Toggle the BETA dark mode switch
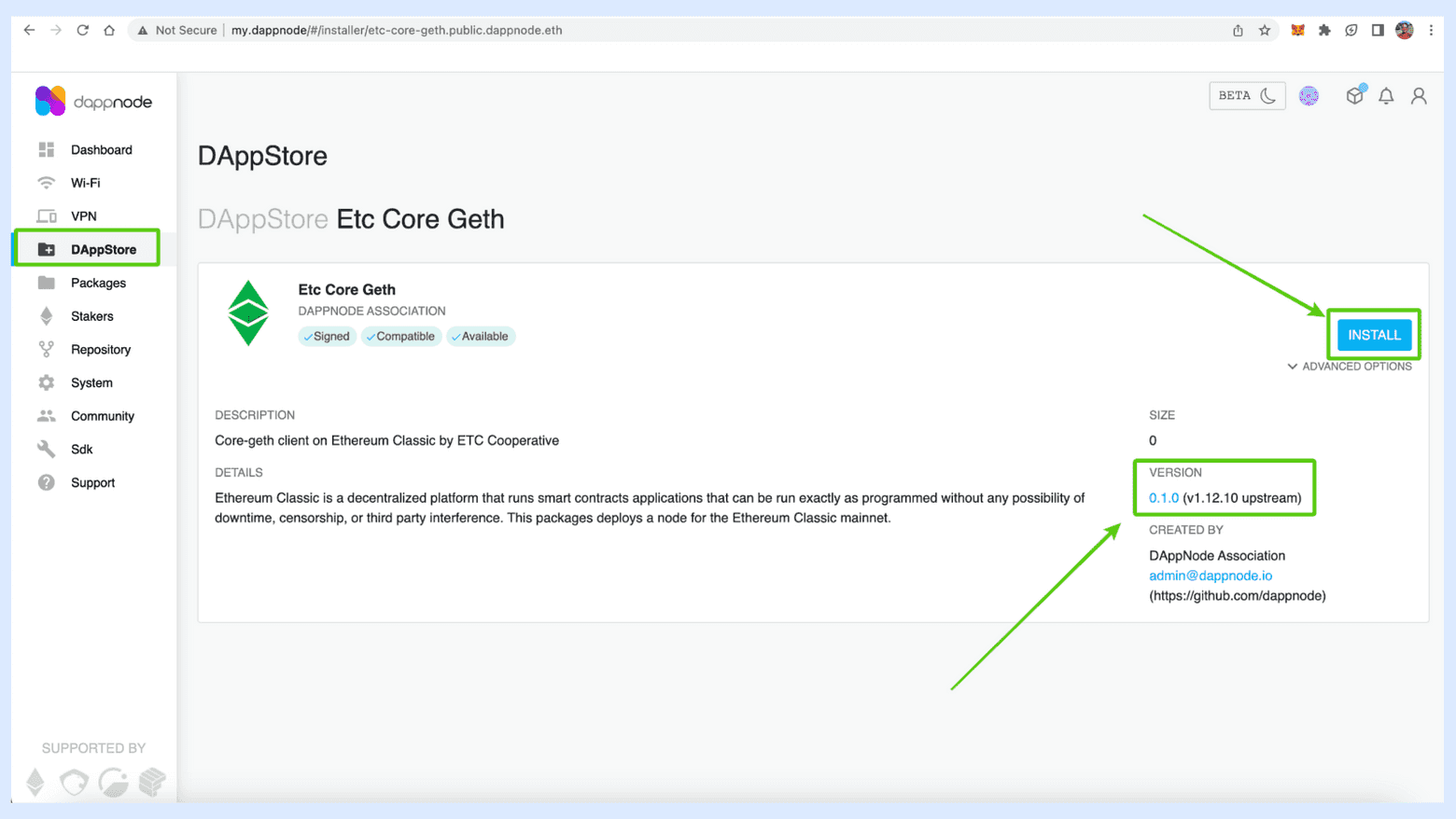Viewport: 1456px width, 819px height. (1247, 96)
